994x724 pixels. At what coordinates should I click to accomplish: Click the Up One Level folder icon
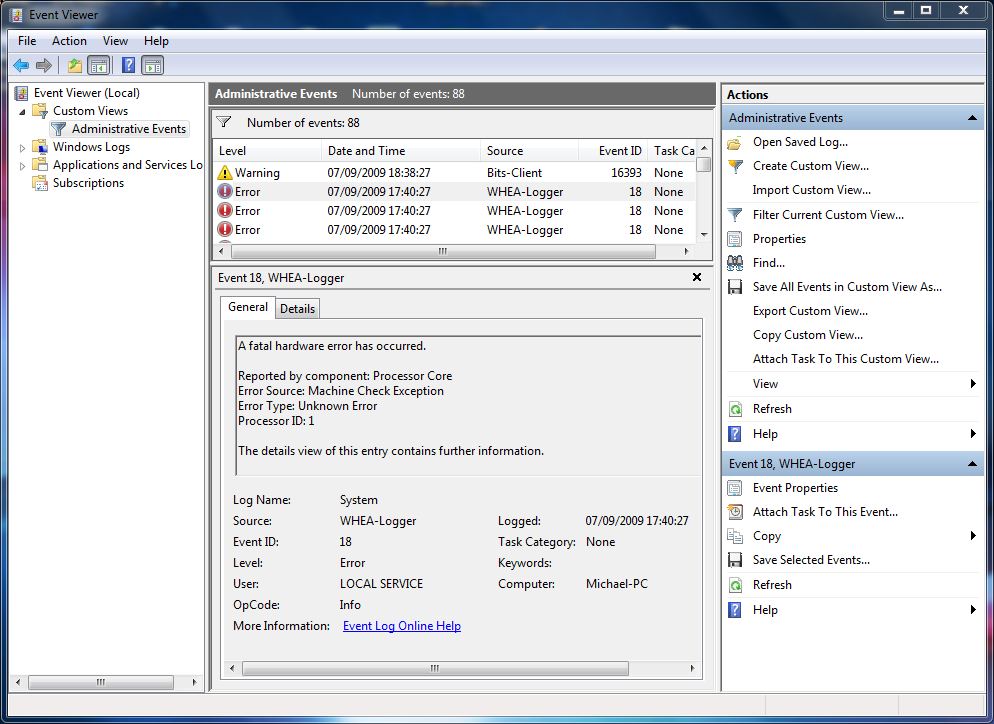click(75, 66)
